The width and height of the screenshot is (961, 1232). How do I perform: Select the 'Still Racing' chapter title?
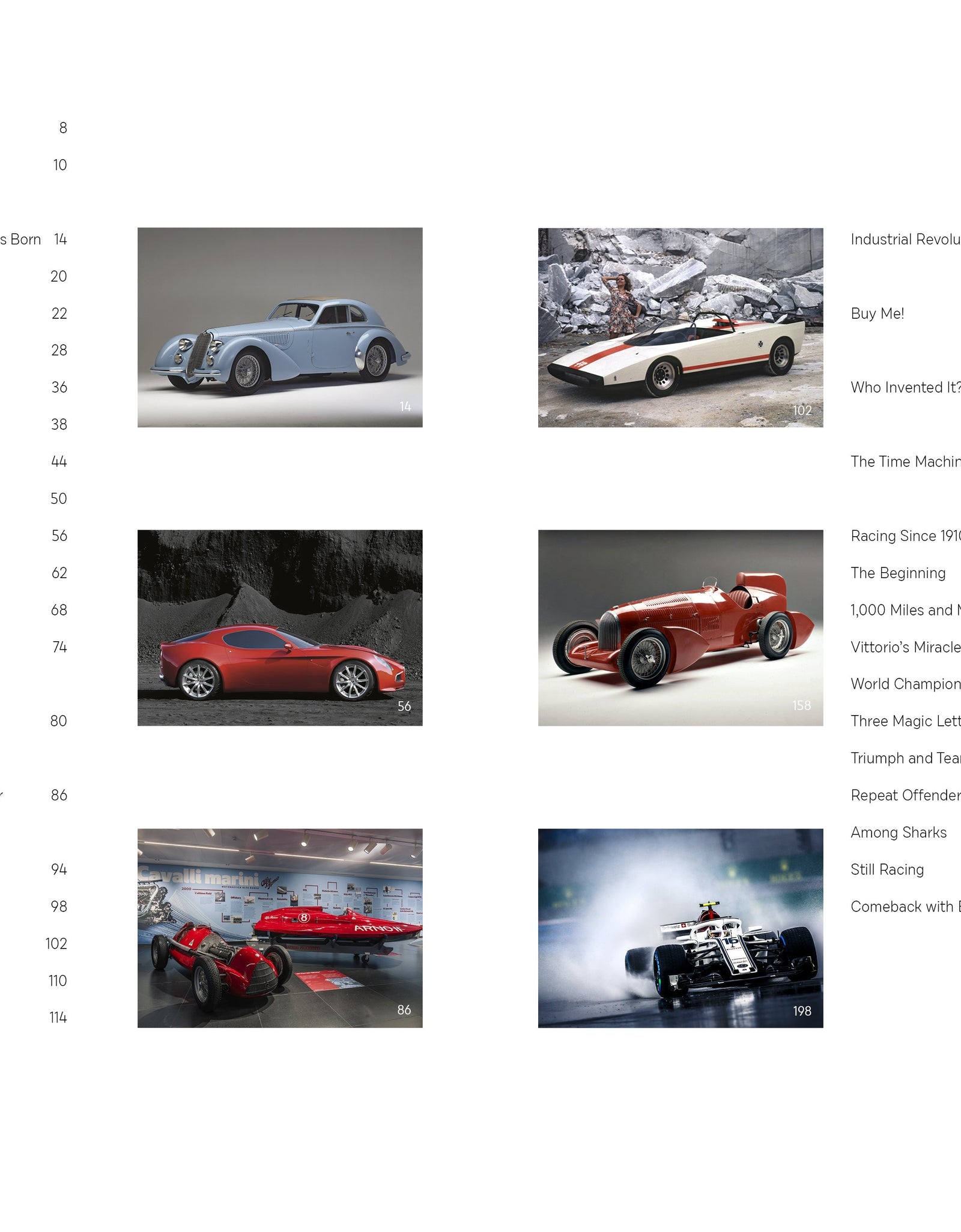point(887,869)
